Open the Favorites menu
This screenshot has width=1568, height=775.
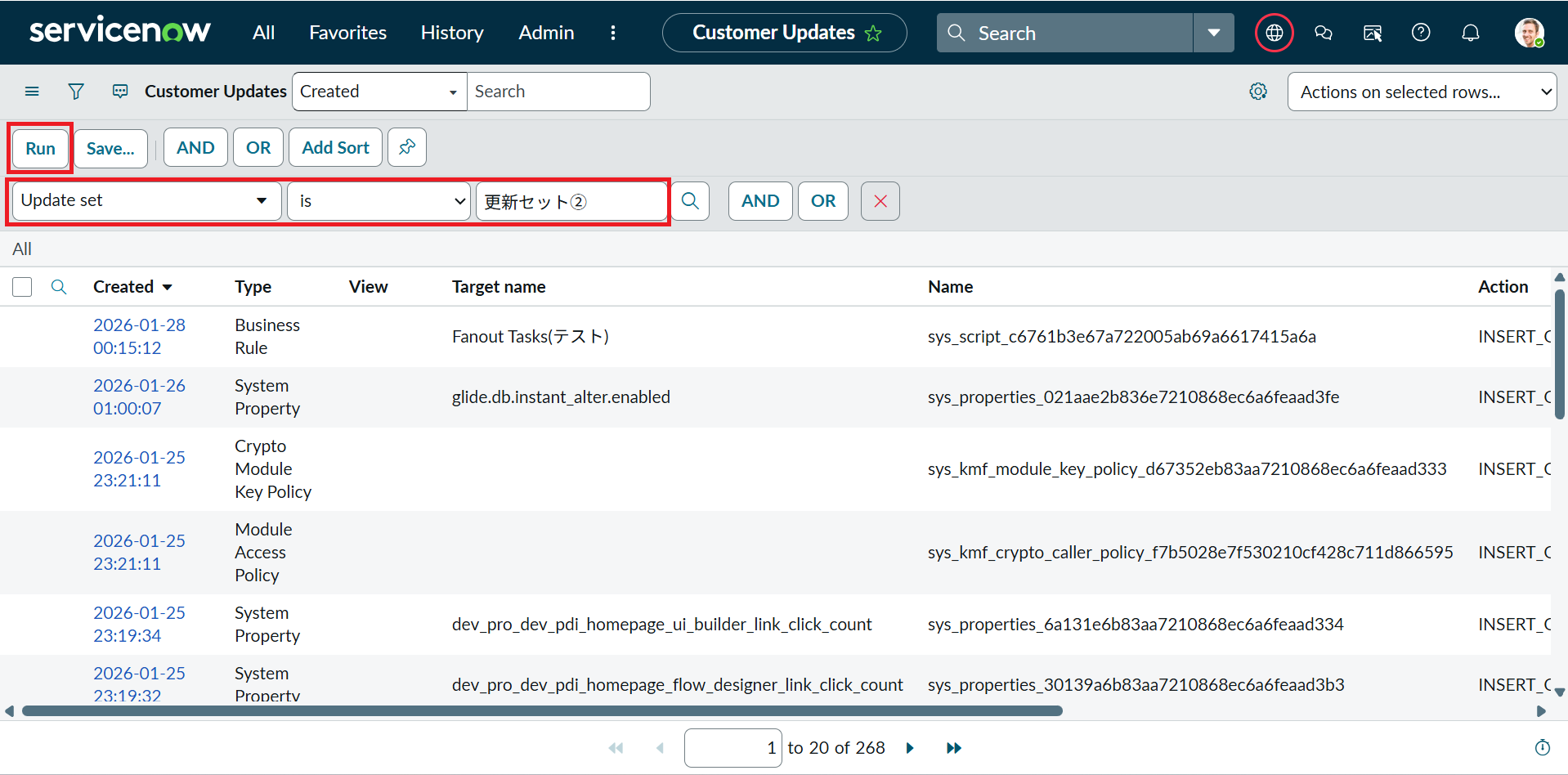point(347,33)
